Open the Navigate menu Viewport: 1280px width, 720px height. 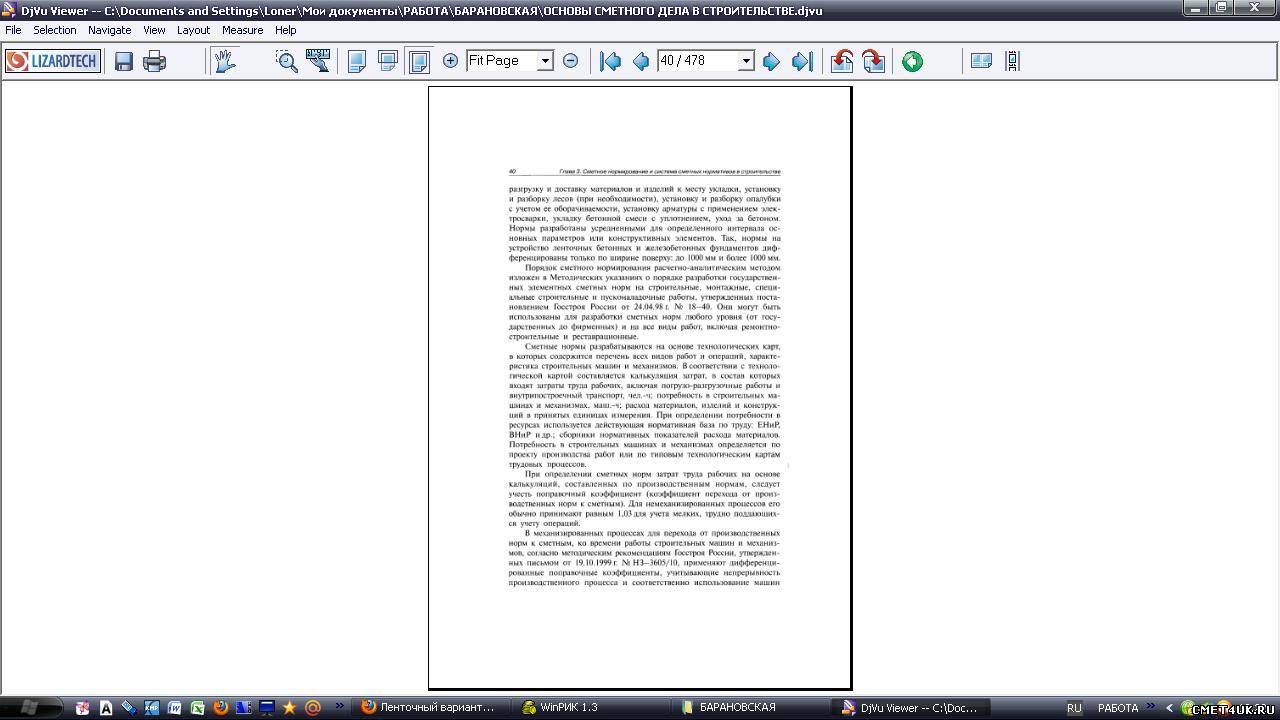[x=110, y=30]
